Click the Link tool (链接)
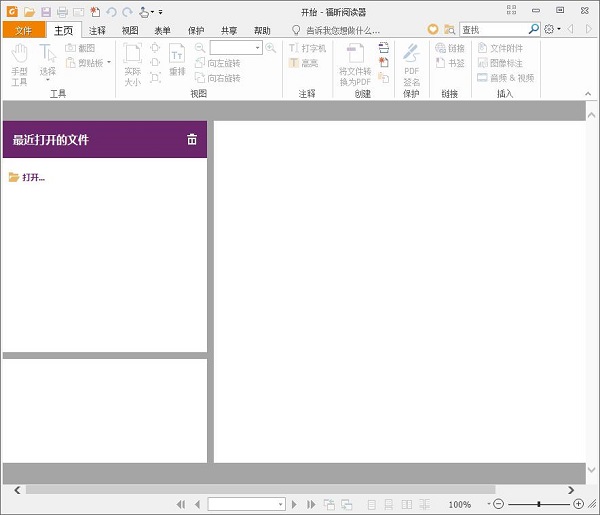Image resolution: width=600 pixels, height=515 pixels. click(450, 48)
